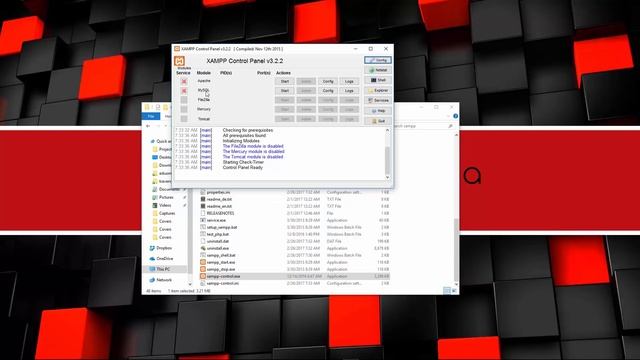Open Netstat from the XAMPP side panel
Image resolution: width=640 pixels, height=360 pixels.
coord(378,70)
